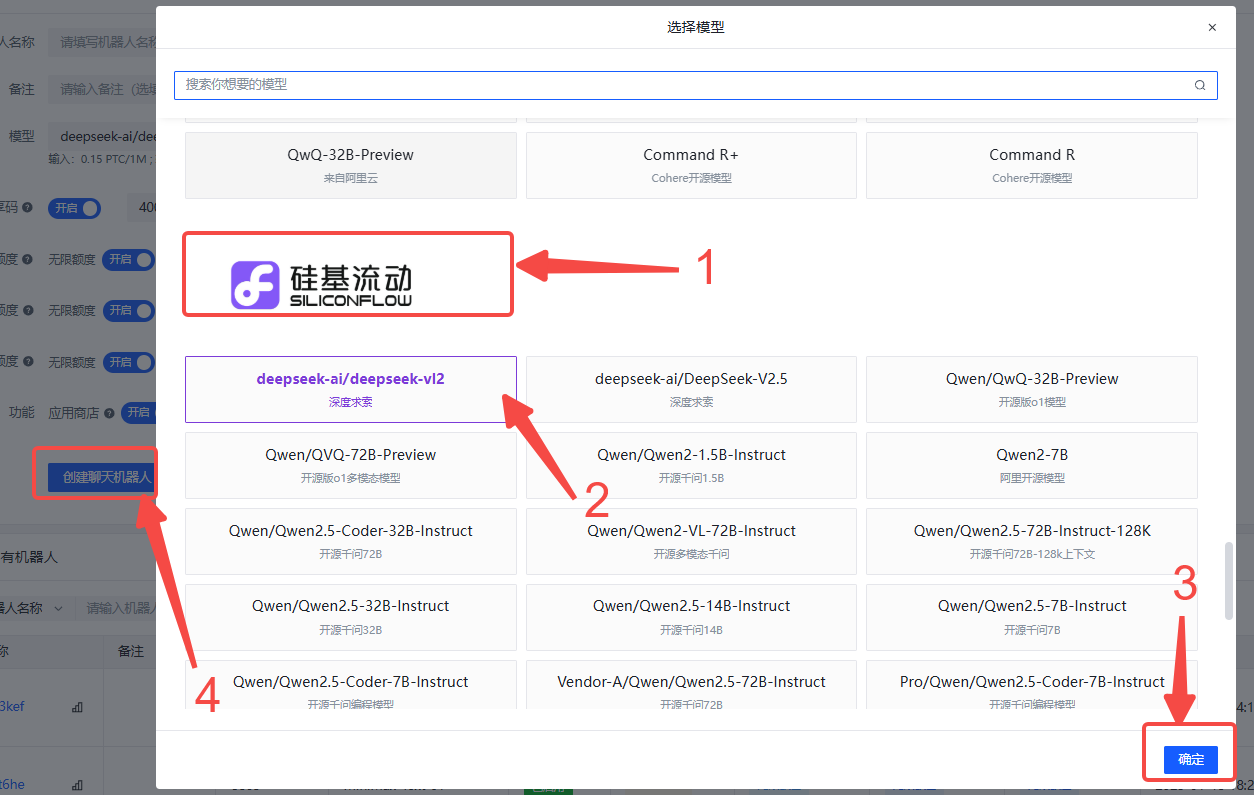Click the 备注 remark input field
This screenshot has width=1254, height=795.
click(x=102, y=89)
